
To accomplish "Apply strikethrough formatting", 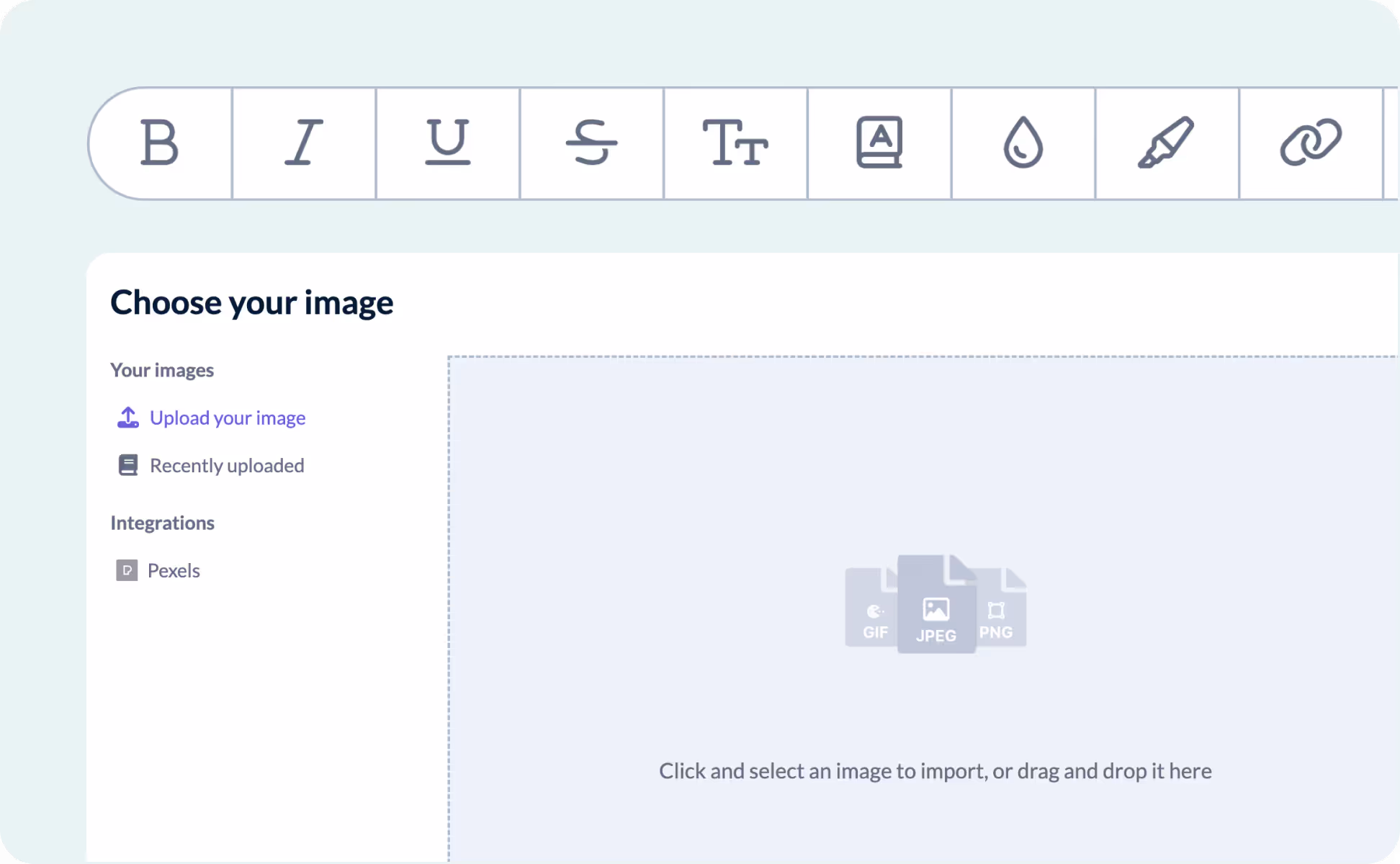I will click(x=591, y=143).
